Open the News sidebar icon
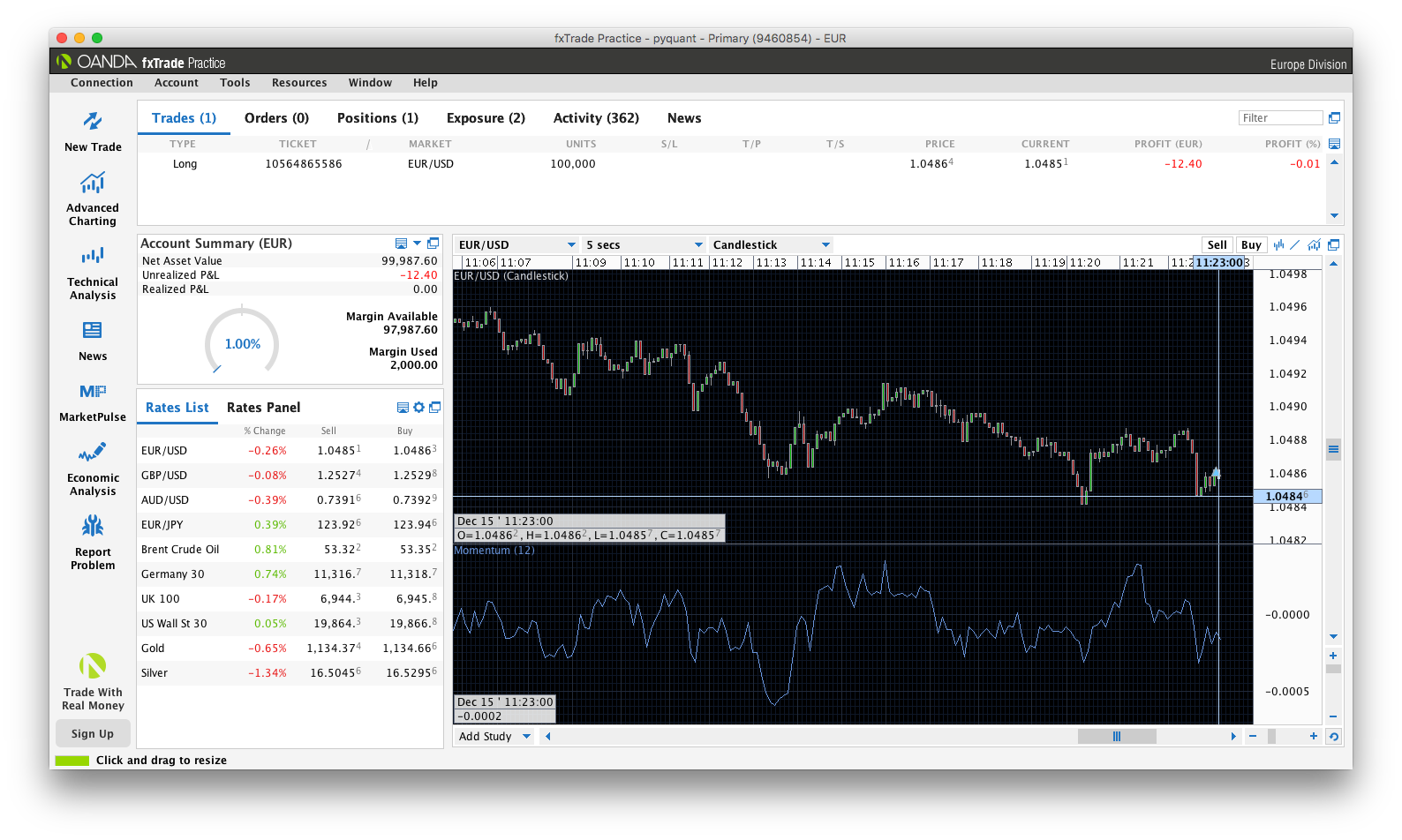The image size is (1402, 840). [x=93, y=330]
